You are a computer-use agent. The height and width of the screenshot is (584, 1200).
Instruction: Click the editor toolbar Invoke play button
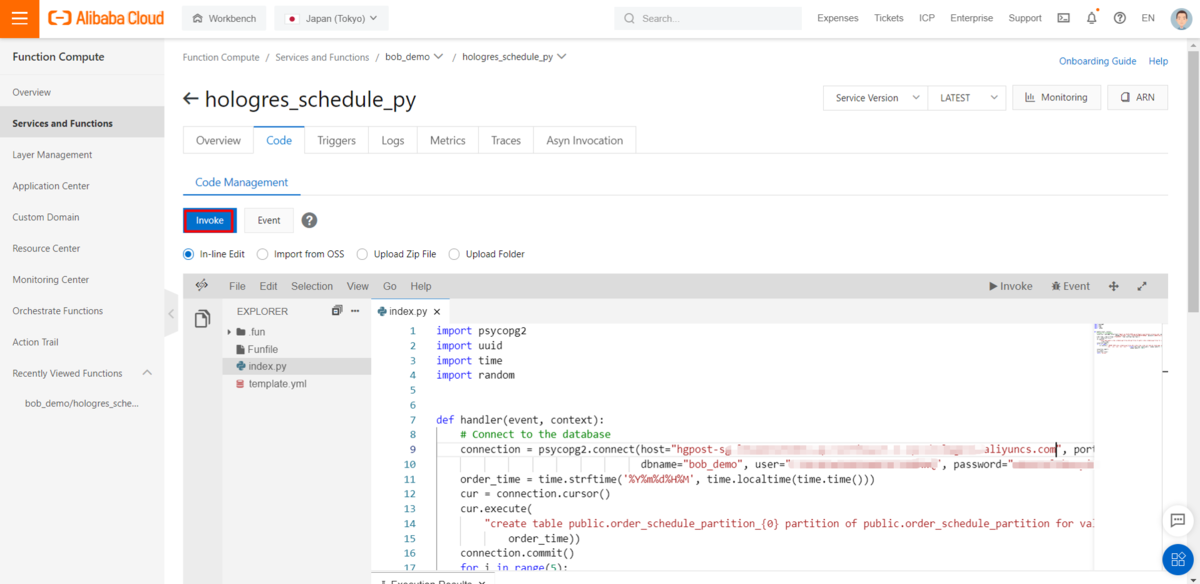pyautogui.click(x=1010, y=286)
